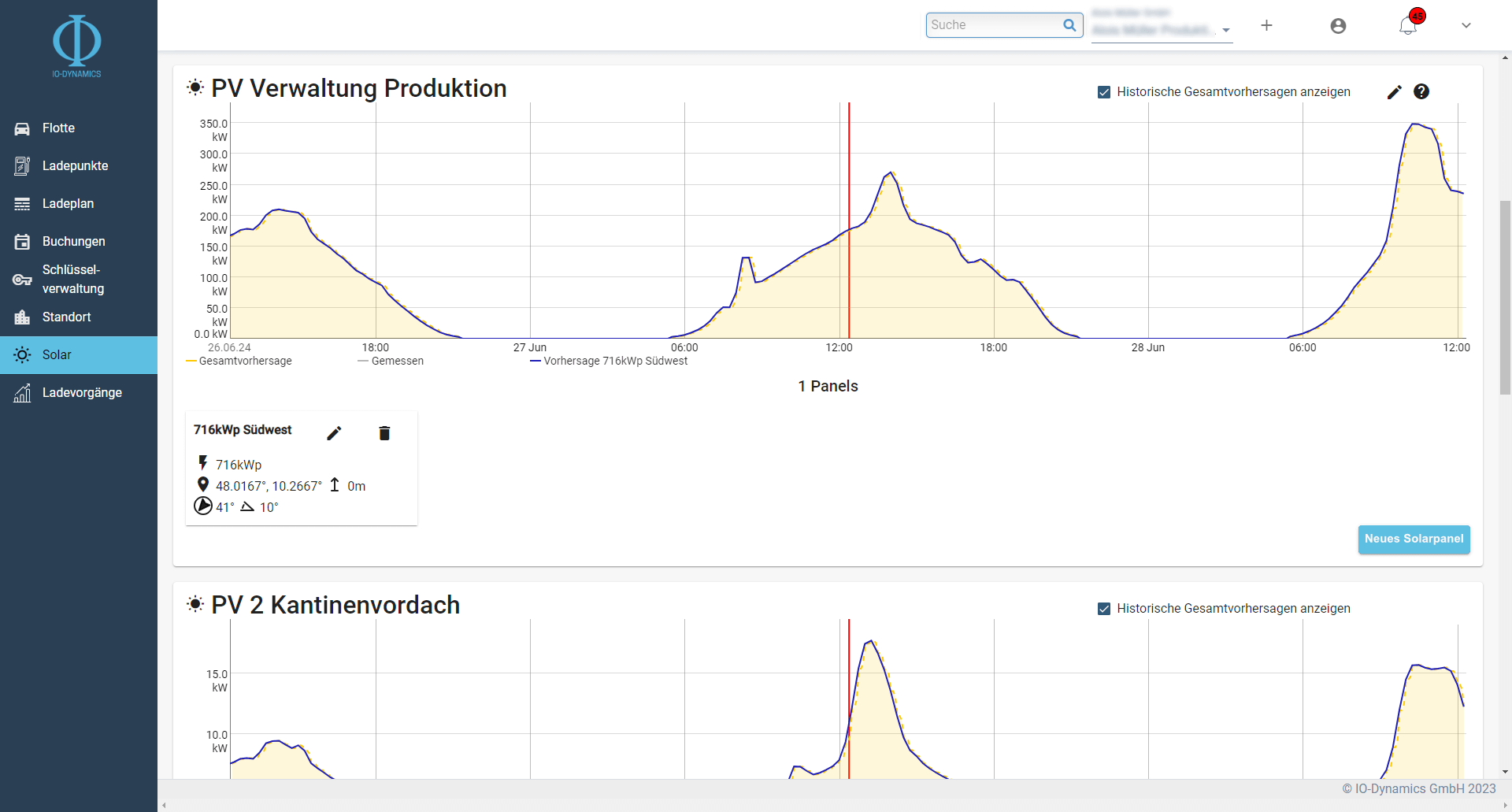Click the vertical page scrollbar

[x=1505, y=299]
